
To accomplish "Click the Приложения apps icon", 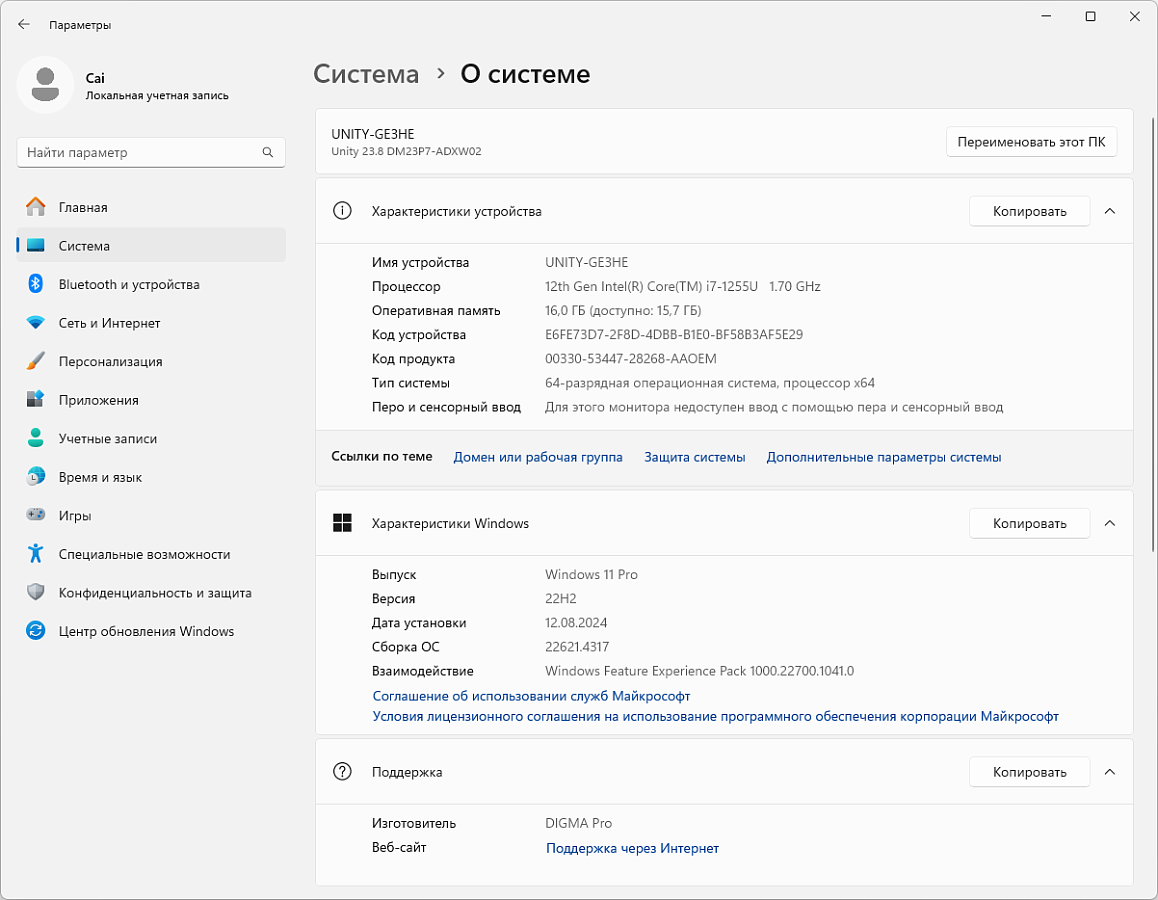I will point(35,399).
